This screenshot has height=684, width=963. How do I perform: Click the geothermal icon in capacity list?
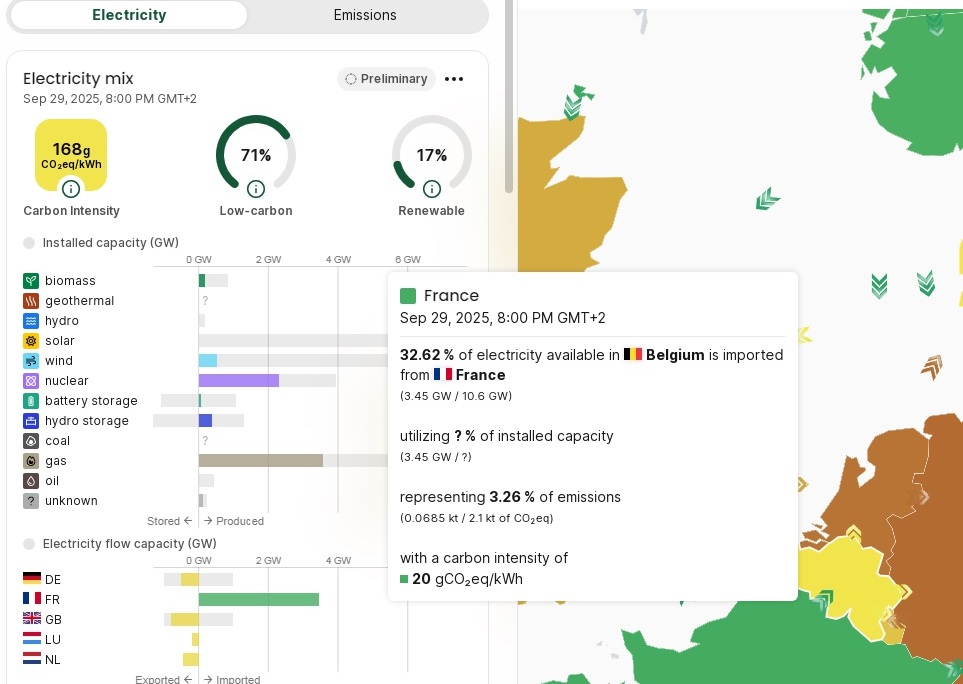click(x=31, y=301)
